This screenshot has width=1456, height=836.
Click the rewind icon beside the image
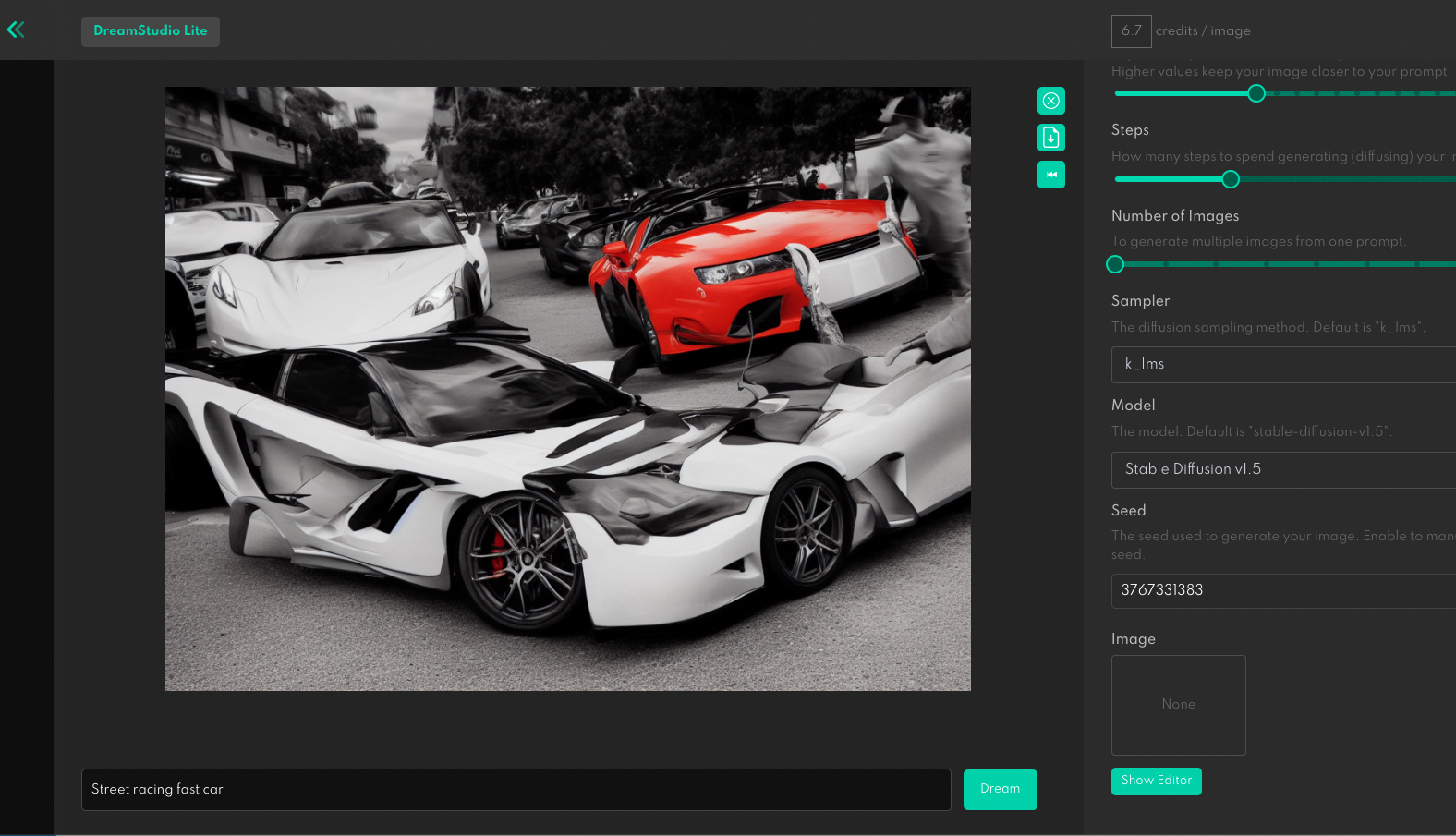click(1051, 175)
